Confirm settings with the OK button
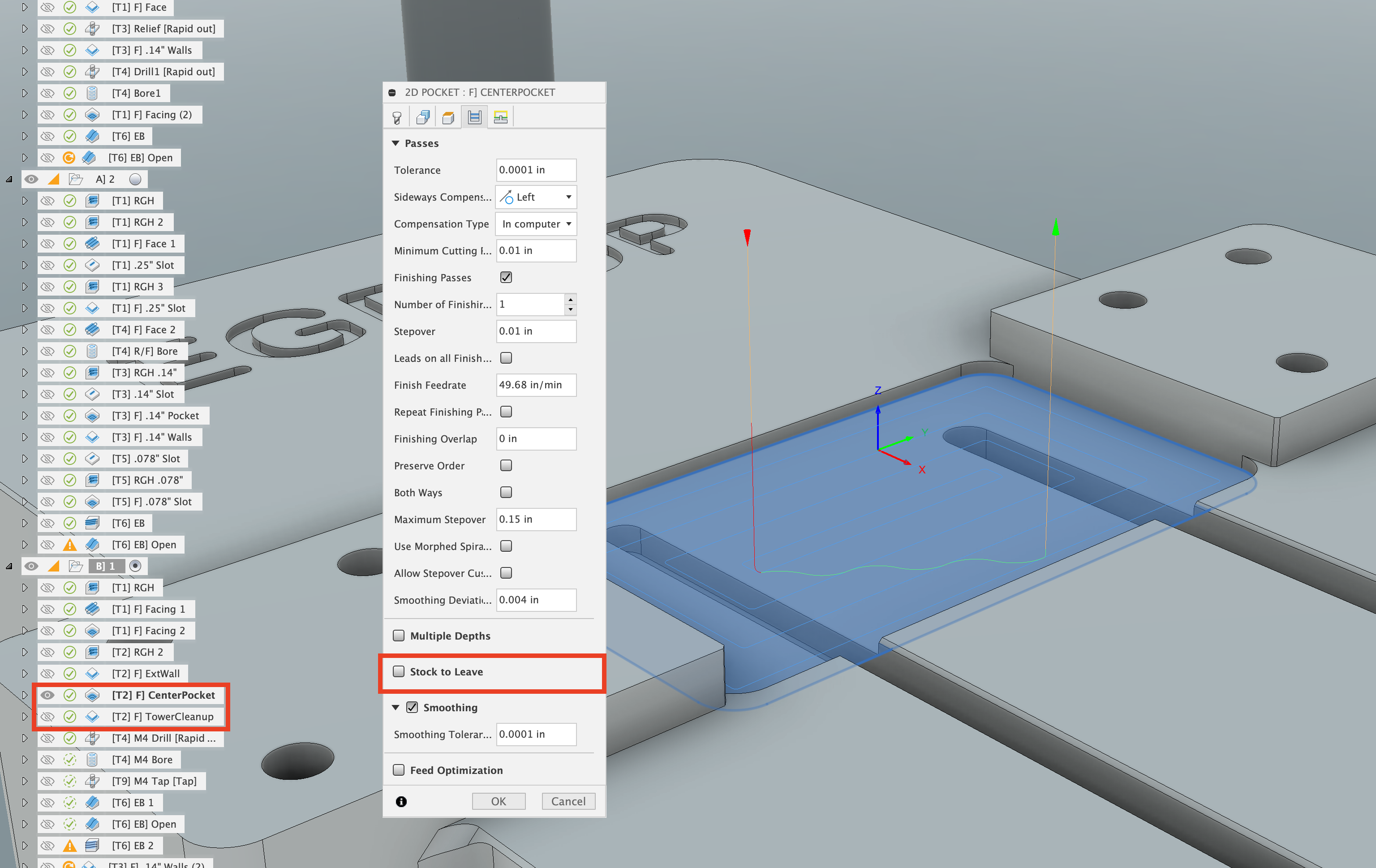The width and height of the screenshot is (1376, 868). [x=498, y=800]
